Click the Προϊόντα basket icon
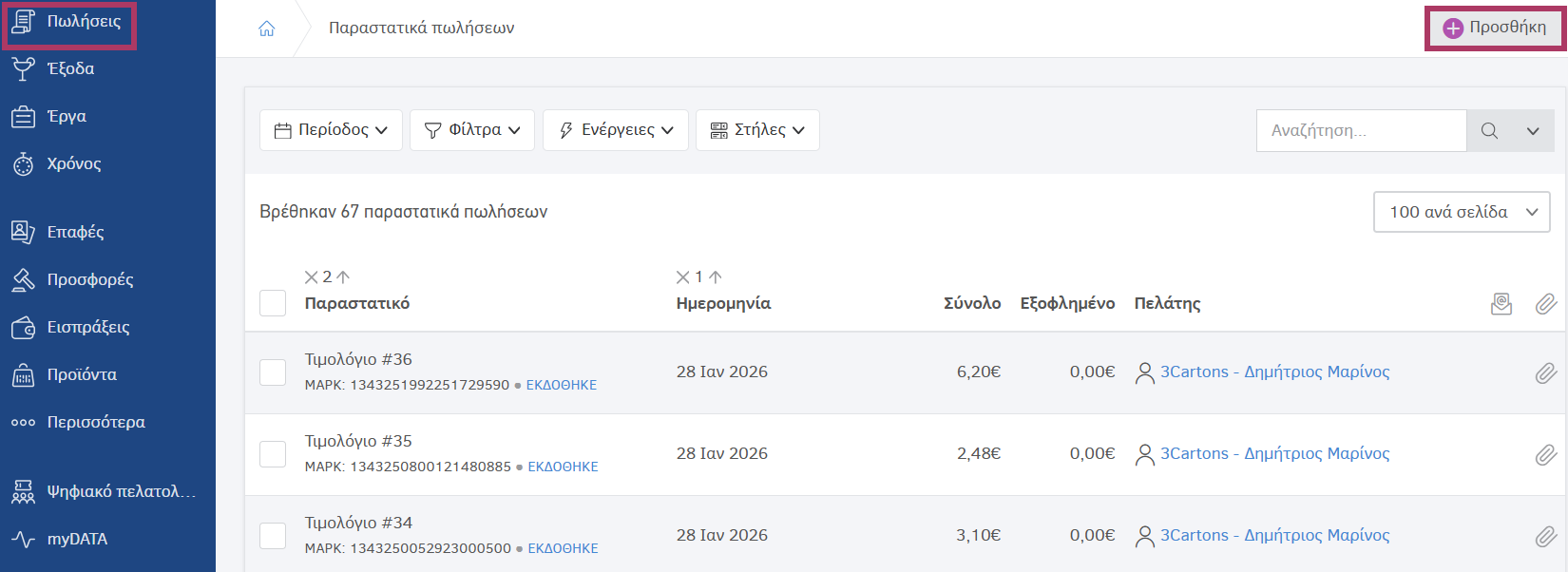 [23, 374]
